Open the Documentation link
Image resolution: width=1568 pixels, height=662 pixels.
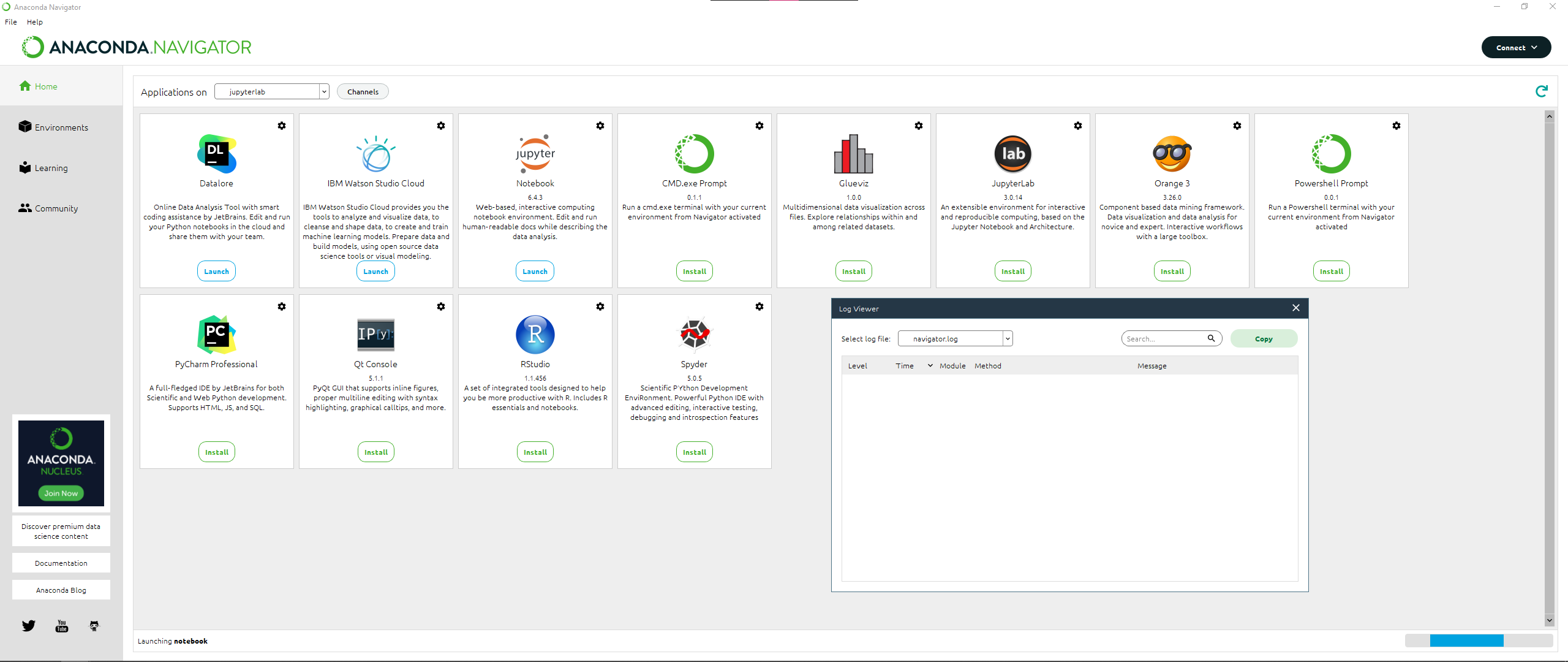61,563
